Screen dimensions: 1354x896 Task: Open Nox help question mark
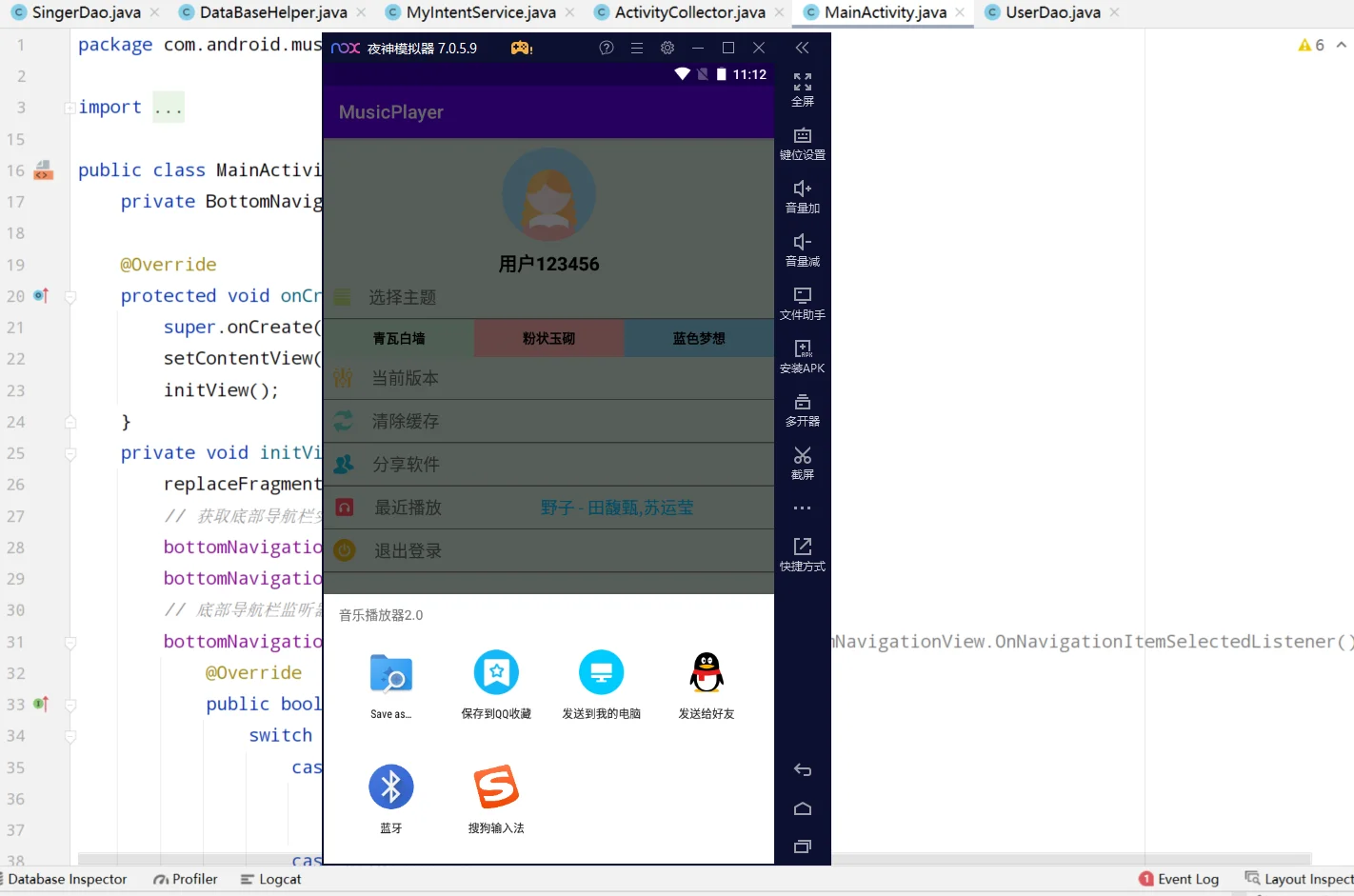pos(607,48)
